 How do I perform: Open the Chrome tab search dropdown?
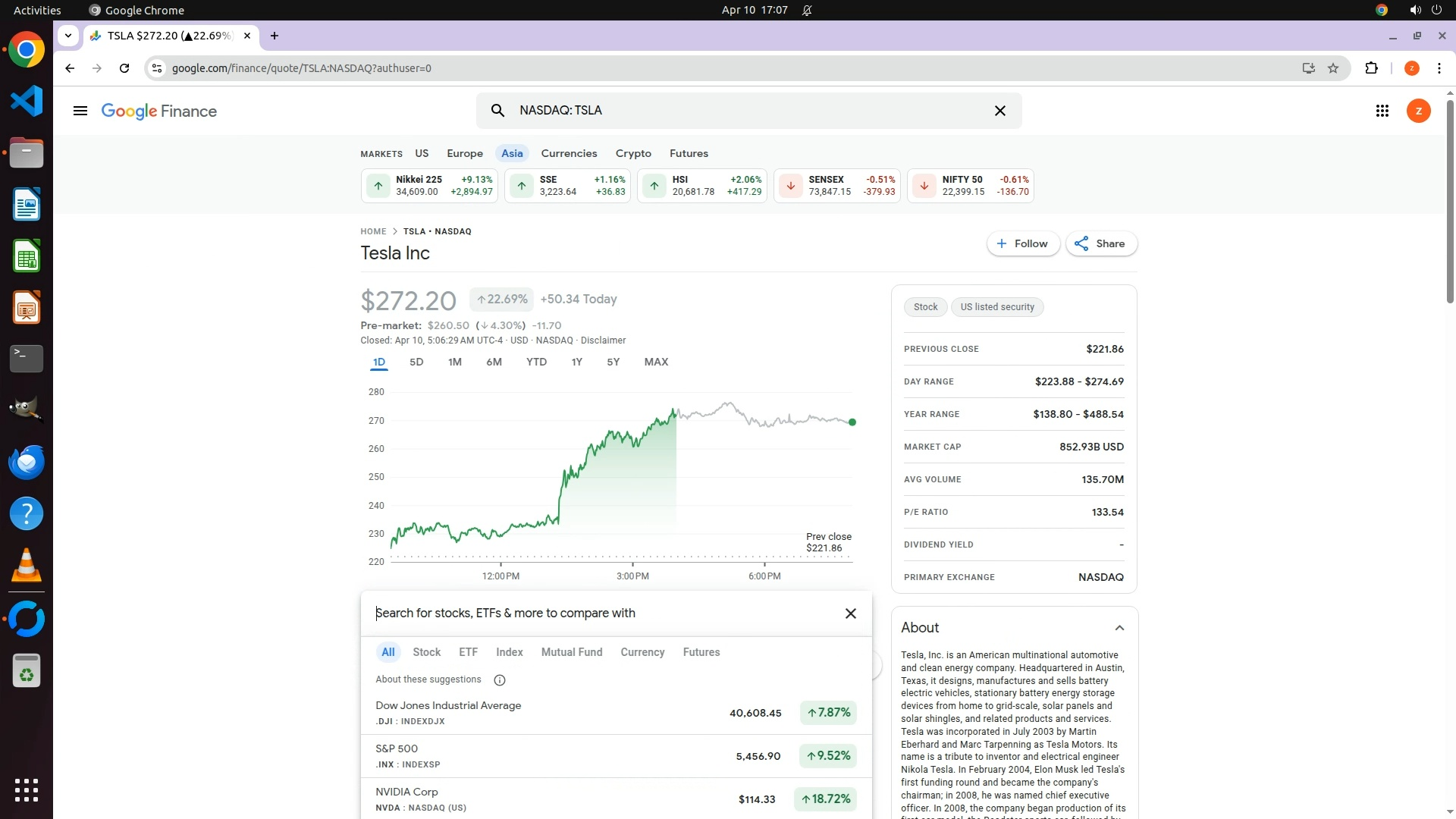pos(68,35)
